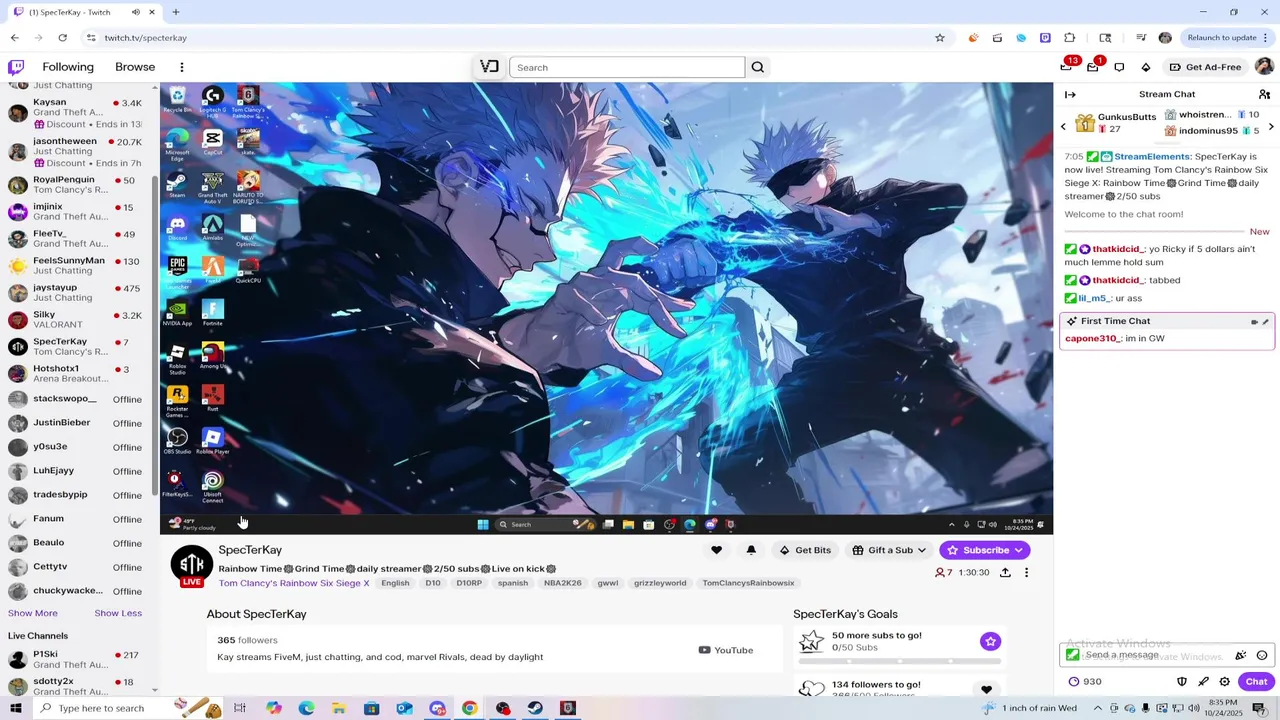Open the three-dot menu beside Browse
Screen dimensions: 1280x720
coord(182,67)
